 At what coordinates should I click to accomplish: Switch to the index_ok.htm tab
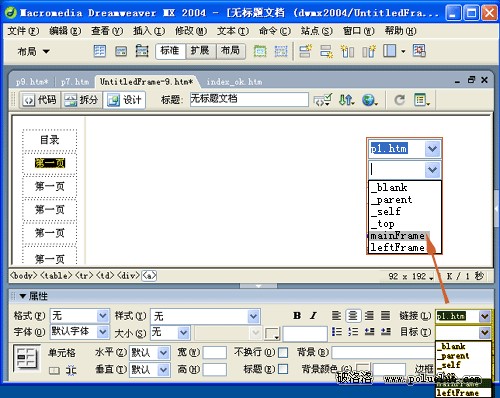pyautogui.click(x=234, y=82)
